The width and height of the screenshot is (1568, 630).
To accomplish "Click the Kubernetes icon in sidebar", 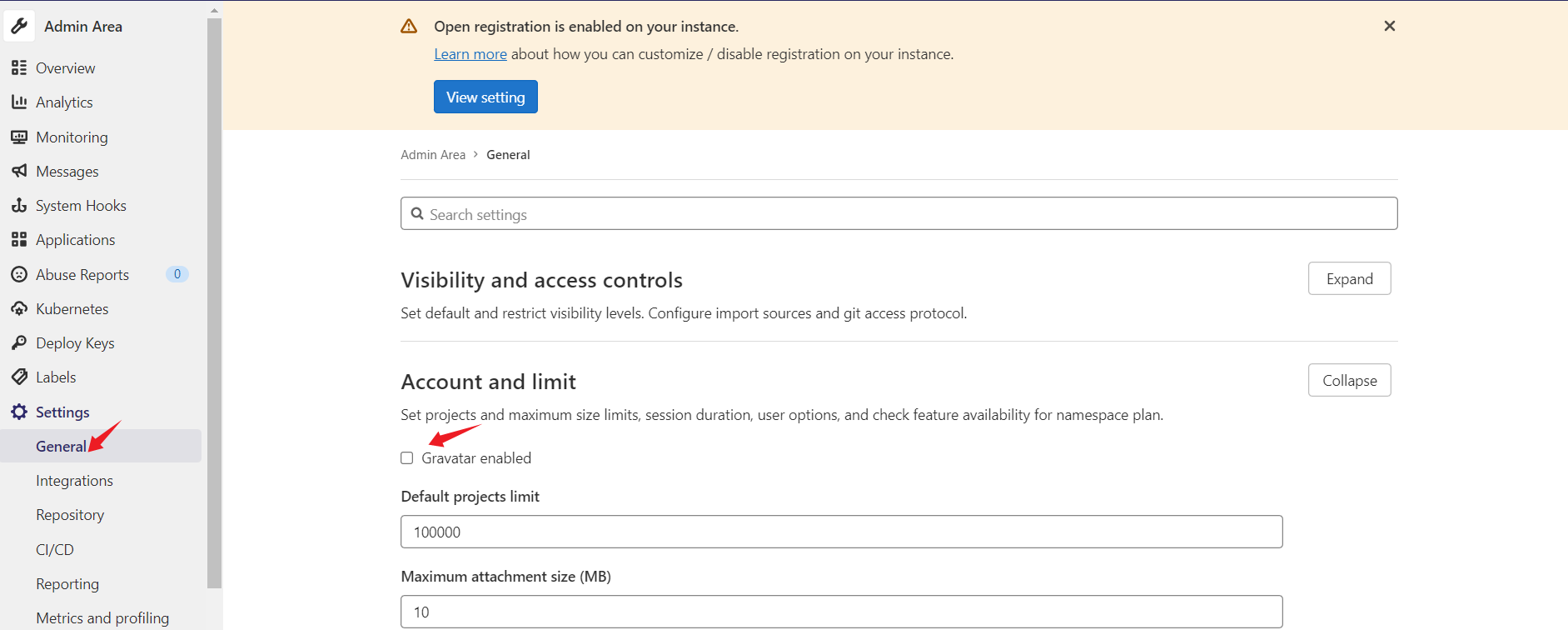I will click(19, 308).
